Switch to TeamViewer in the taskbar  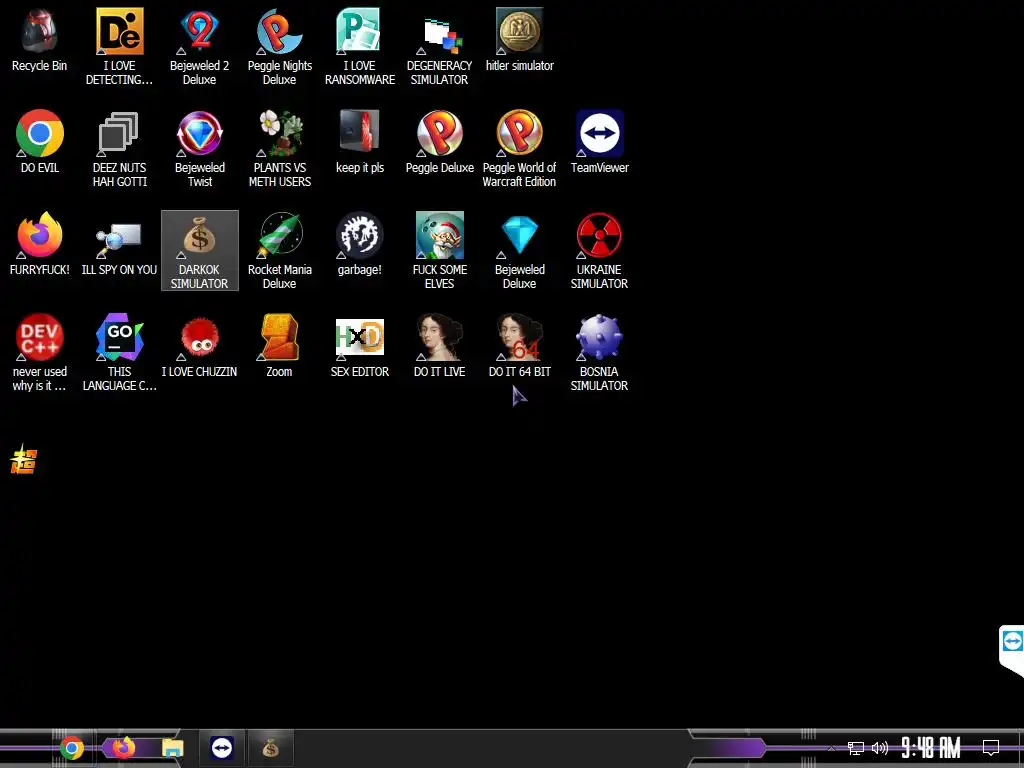pyautogui.click(x=221, y=748)
